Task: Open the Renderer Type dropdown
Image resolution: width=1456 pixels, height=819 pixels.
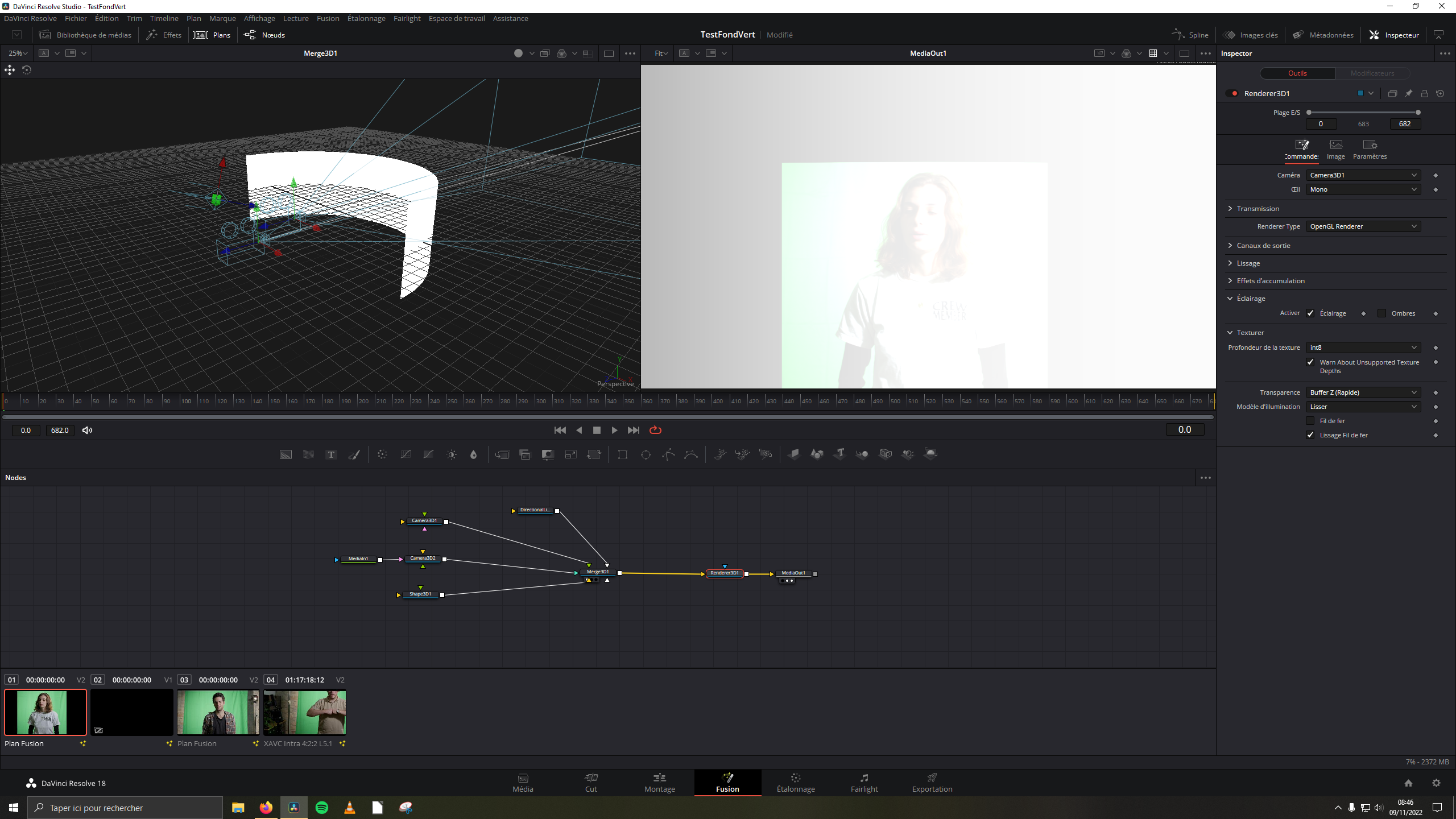Action: click(1363, 226)
